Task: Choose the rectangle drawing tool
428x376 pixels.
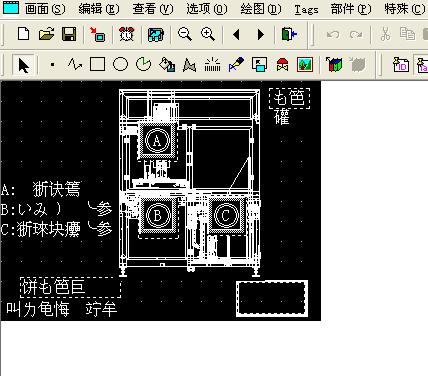Action: click(97, 64)
